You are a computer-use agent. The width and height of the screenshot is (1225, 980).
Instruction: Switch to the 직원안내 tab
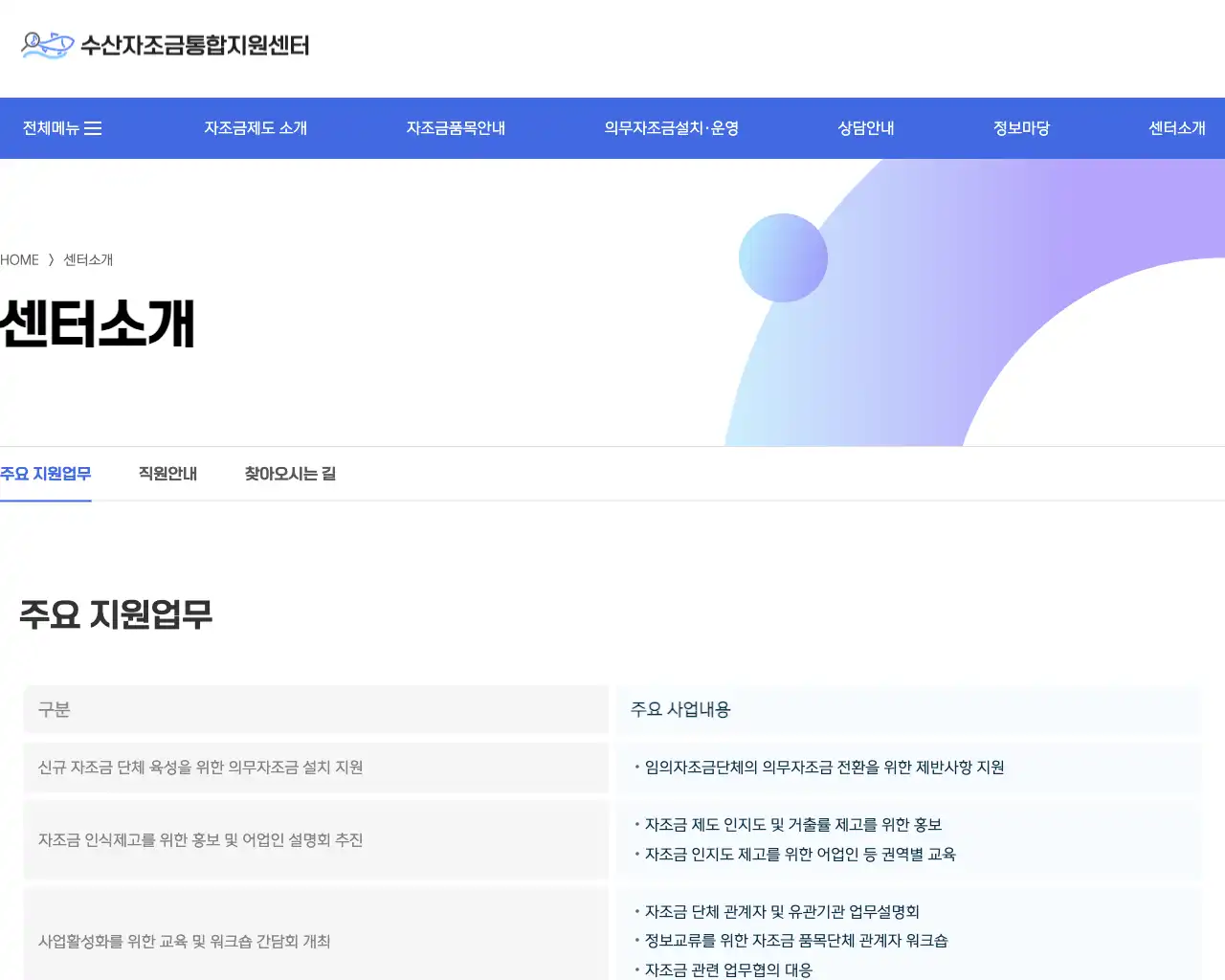point(167,473)
